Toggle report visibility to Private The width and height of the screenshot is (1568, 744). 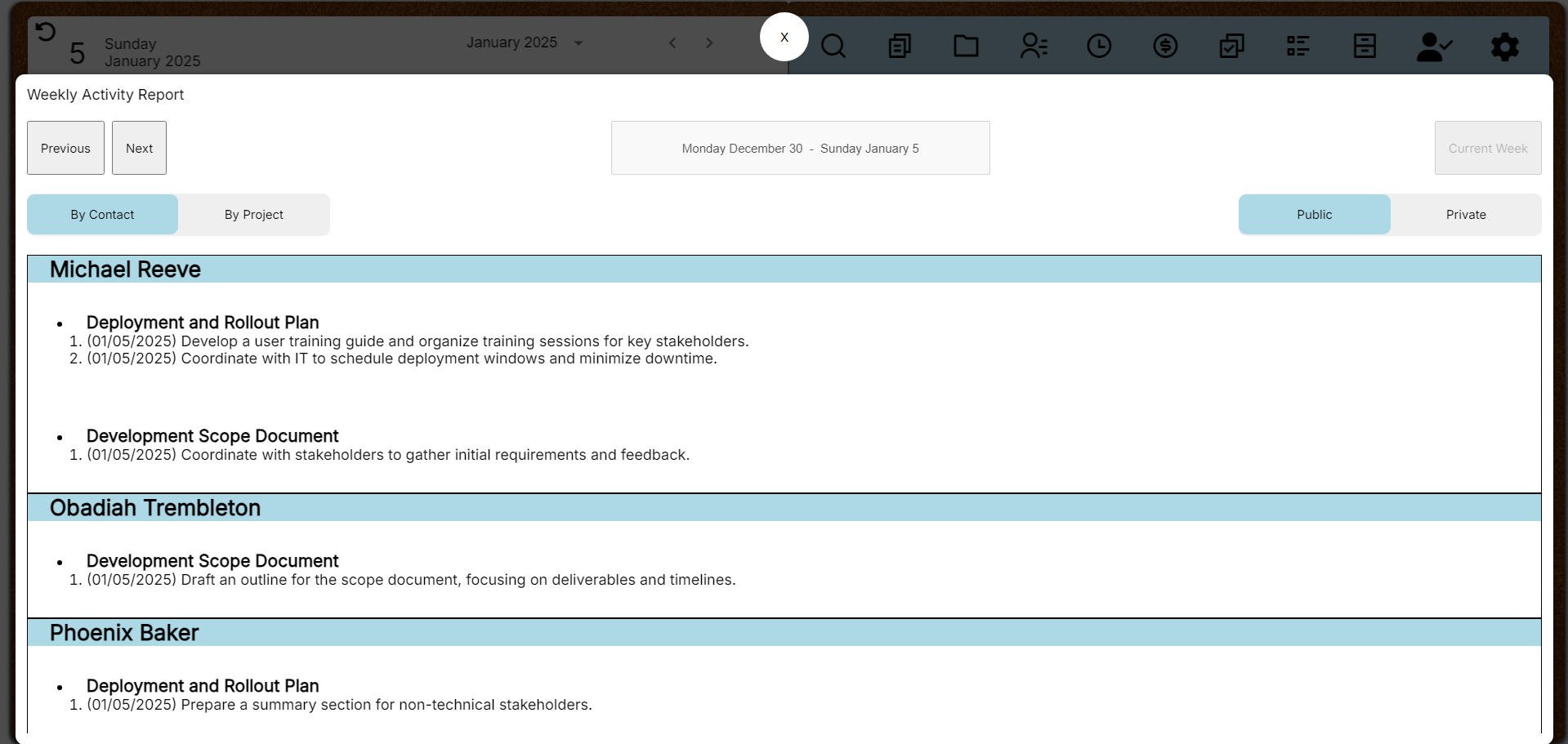(x=1465, y=215)
